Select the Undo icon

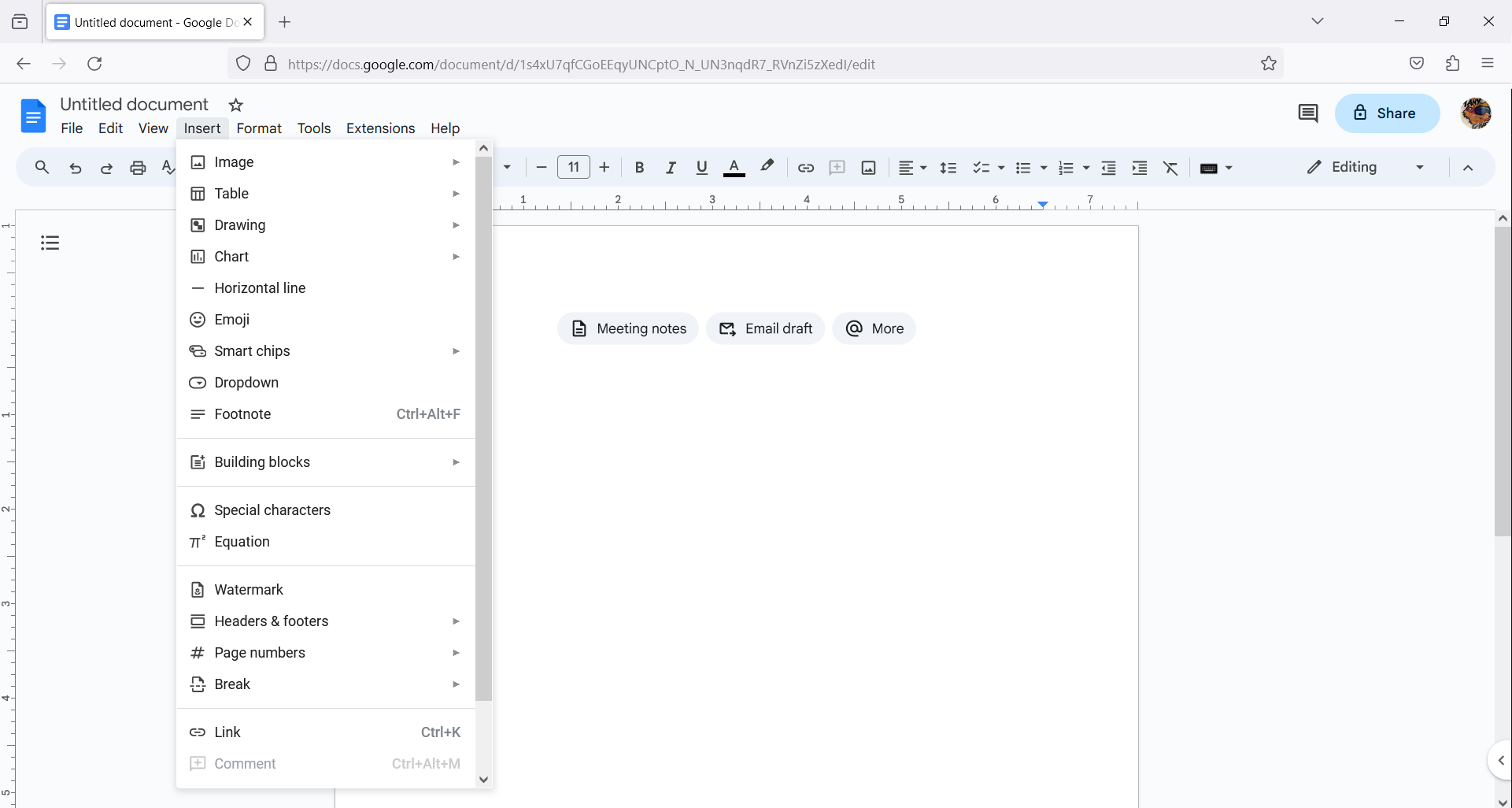tap(75, 167)
